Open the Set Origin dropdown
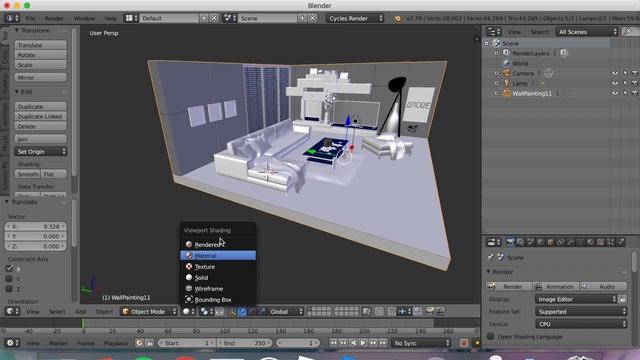Viewport: 640px width, 360px height. [x=40, y=151]
